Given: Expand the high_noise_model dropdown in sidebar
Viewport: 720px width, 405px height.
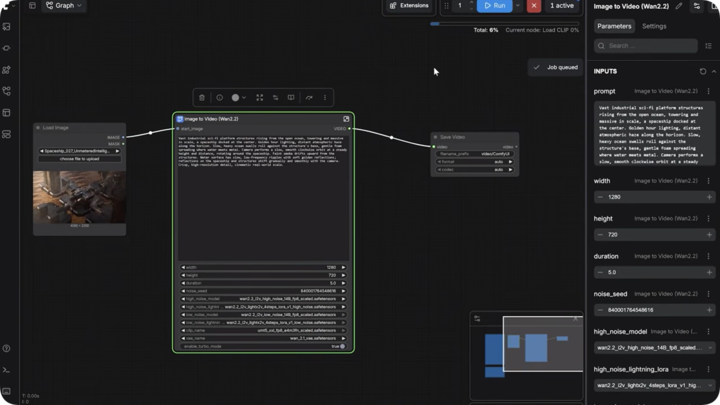Looking at the screenshot, I should (654, 348).
